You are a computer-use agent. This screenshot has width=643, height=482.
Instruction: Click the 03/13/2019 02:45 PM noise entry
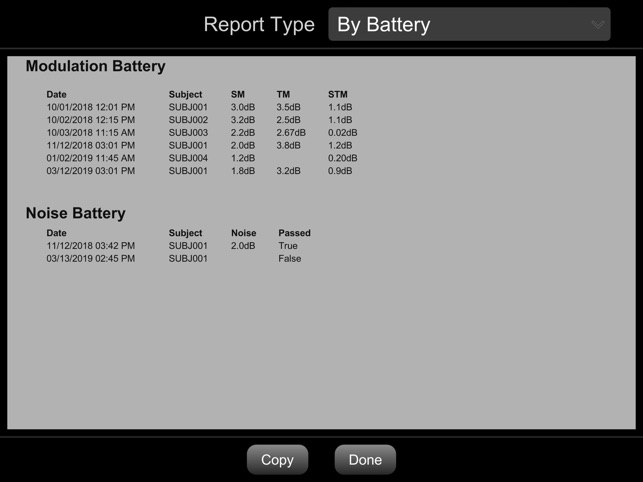(90, 259)
